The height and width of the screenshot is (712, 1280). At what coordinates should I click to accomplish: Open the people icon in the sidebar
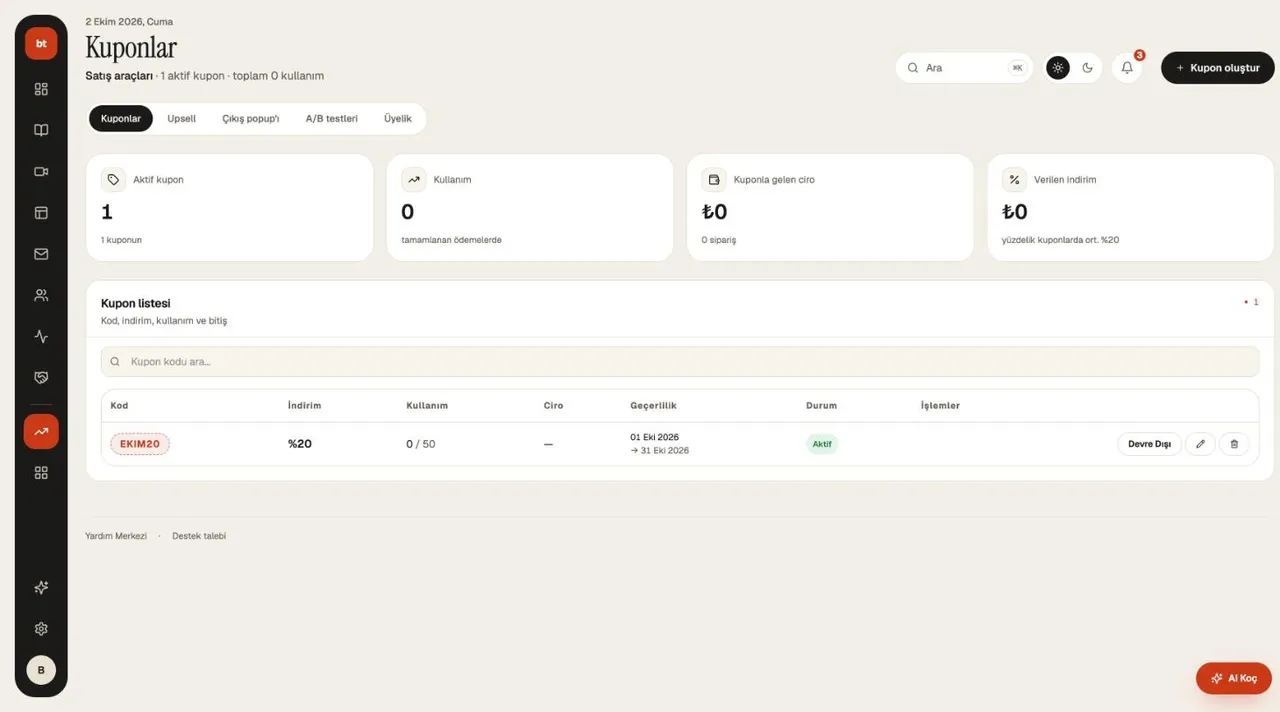[41, 295]
